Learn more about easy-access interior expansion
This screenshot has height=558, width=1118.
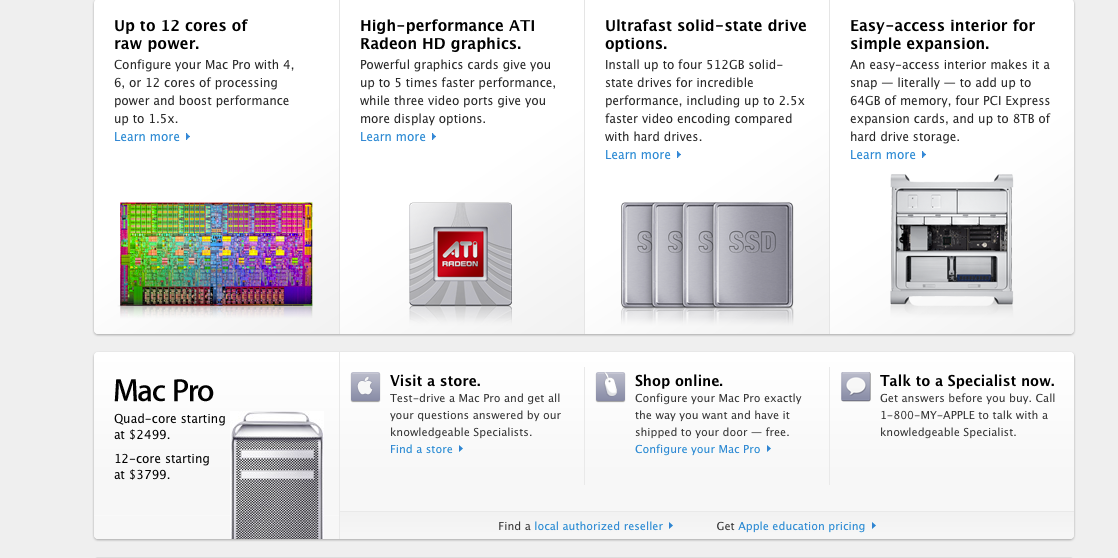(888, 155)
